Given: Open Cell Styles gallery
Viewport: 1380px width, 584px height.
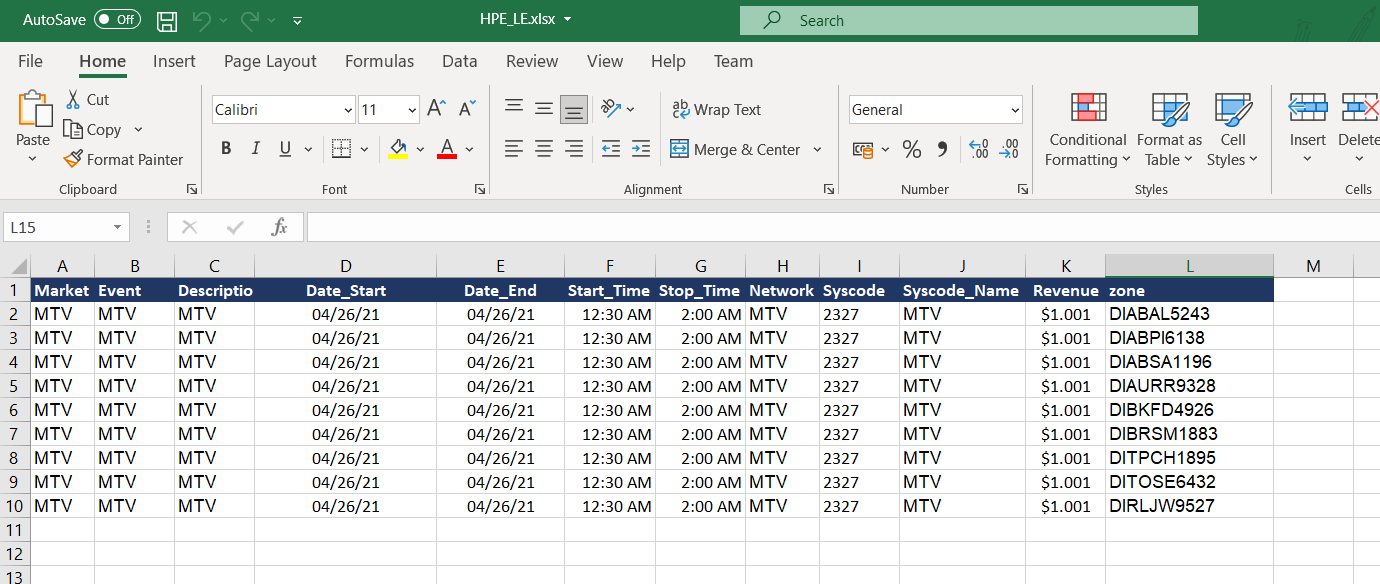Looking at the screenshot, I should (x=1233, y=130).
